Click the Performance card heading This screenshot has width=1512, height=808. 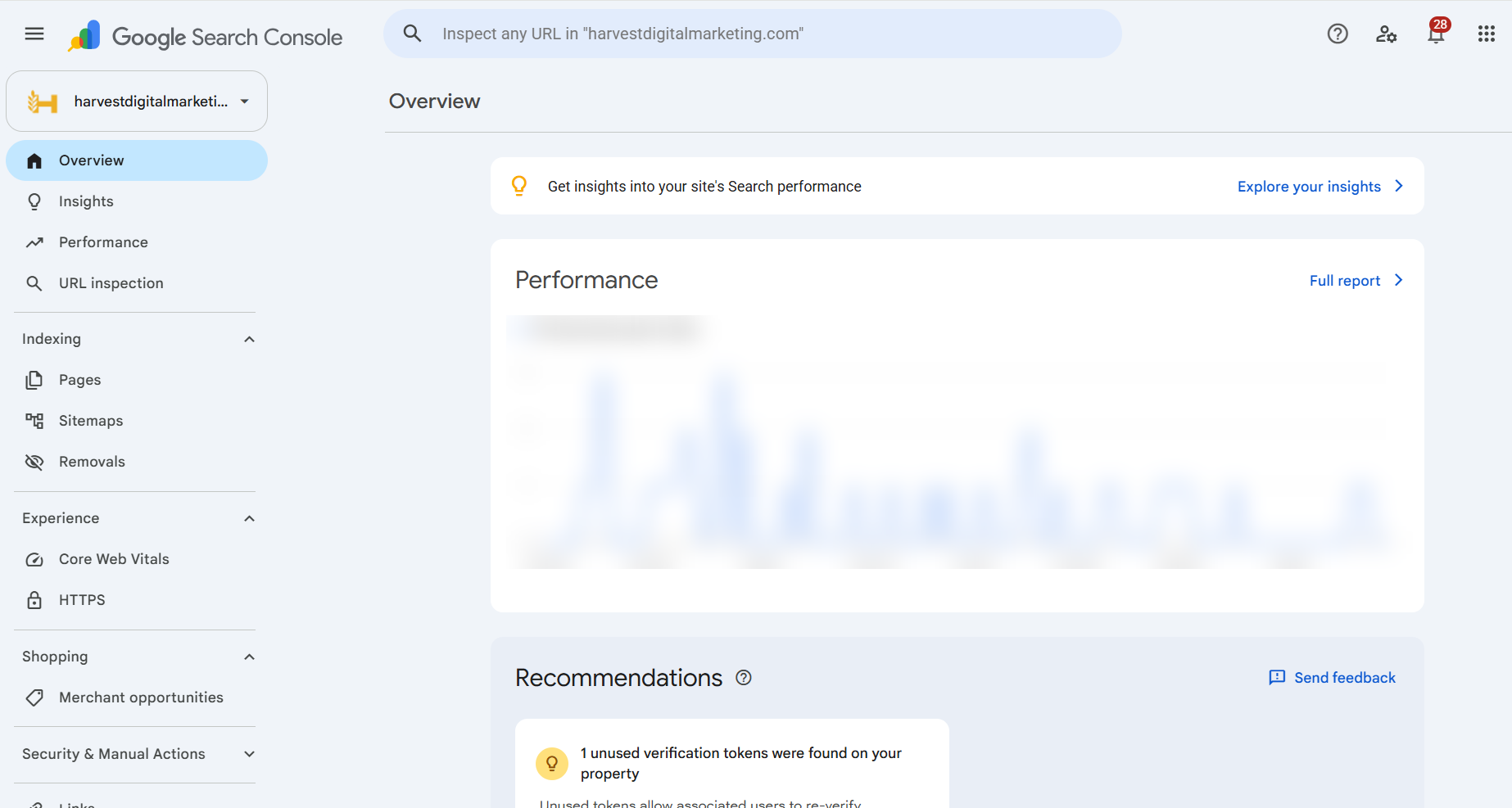tap(586, 280)
